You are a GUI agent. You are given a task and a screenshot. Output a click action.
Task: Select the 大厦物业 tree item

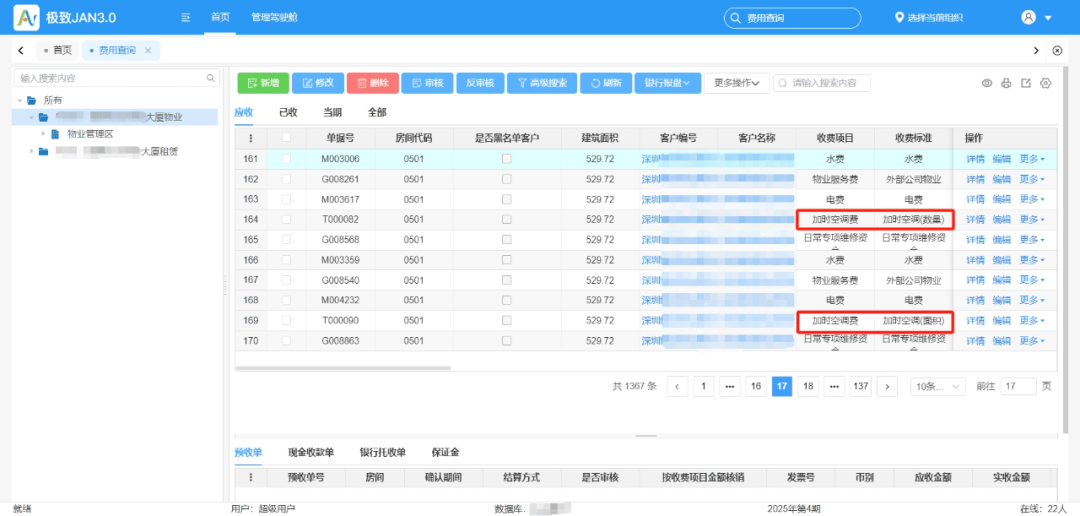[116, 117]
